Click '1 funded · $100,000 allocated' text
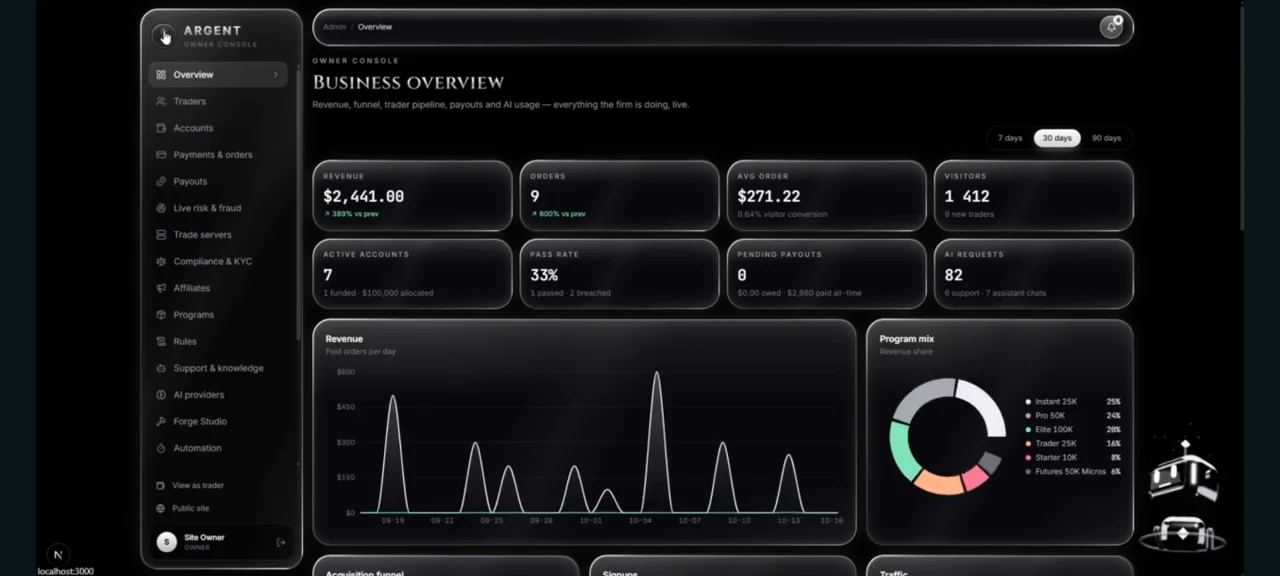The height and width of the screenshot is (576, 1280). point(378,293)
